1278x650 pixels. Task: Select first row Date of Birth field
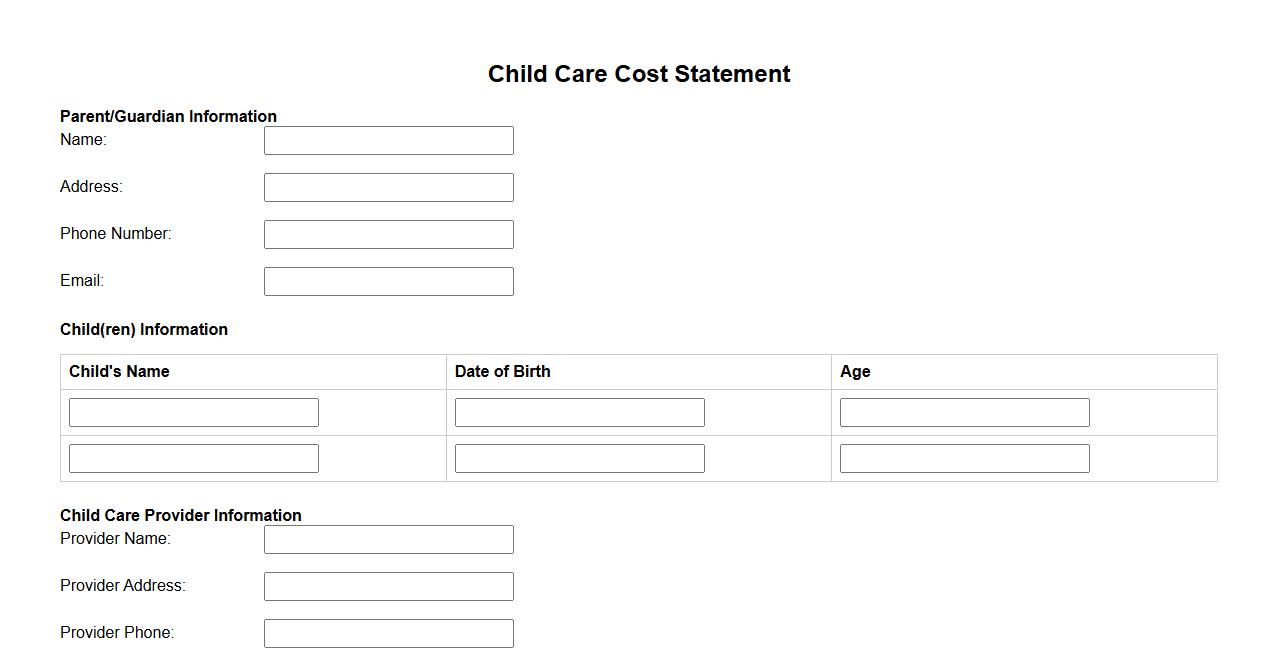[x=579, y=413]
